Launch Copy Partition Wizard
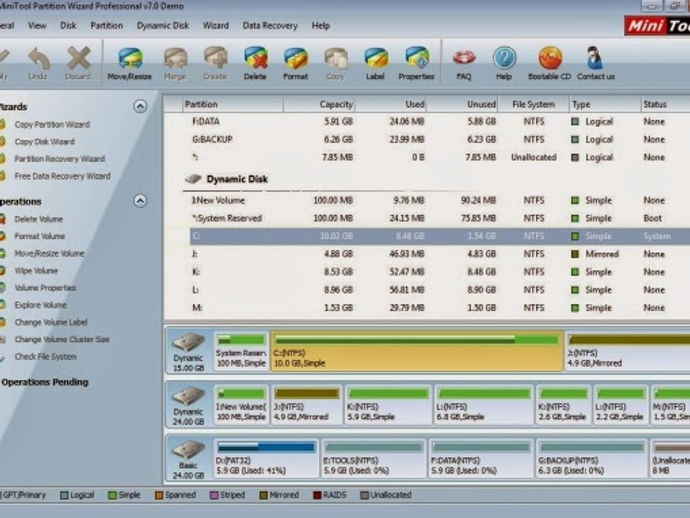 [52, 125]
